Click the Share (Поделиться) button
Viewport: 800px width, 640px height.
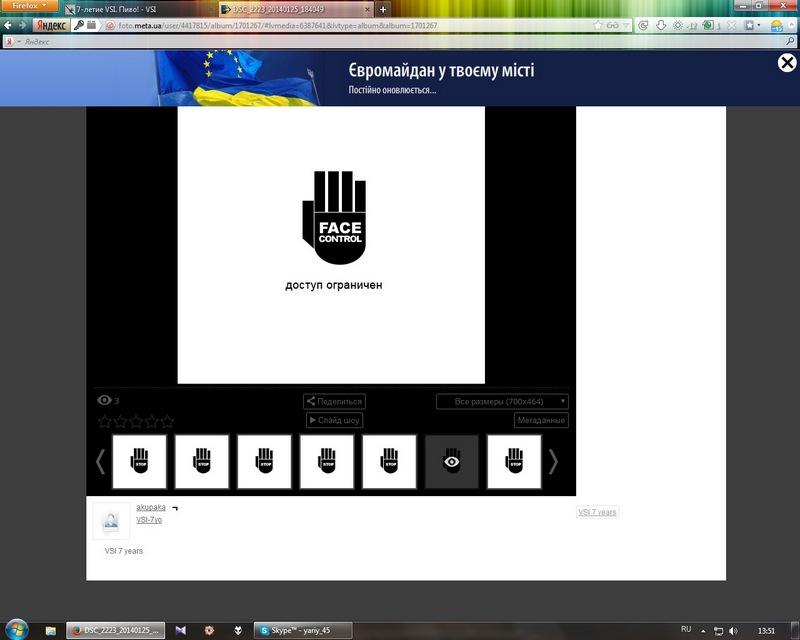click(x=334, y=401)
